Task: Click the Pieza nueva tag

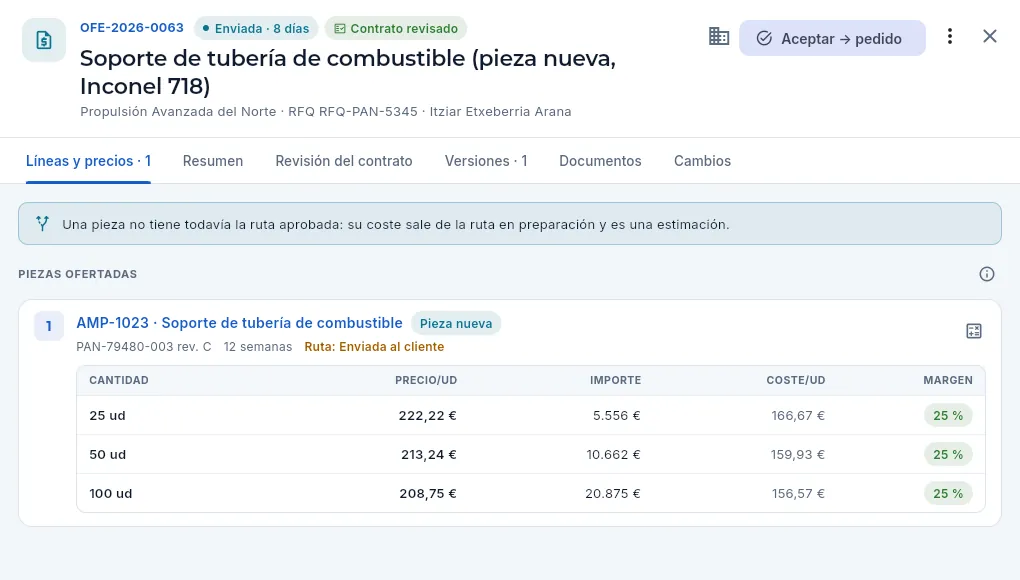Action: 456,324
